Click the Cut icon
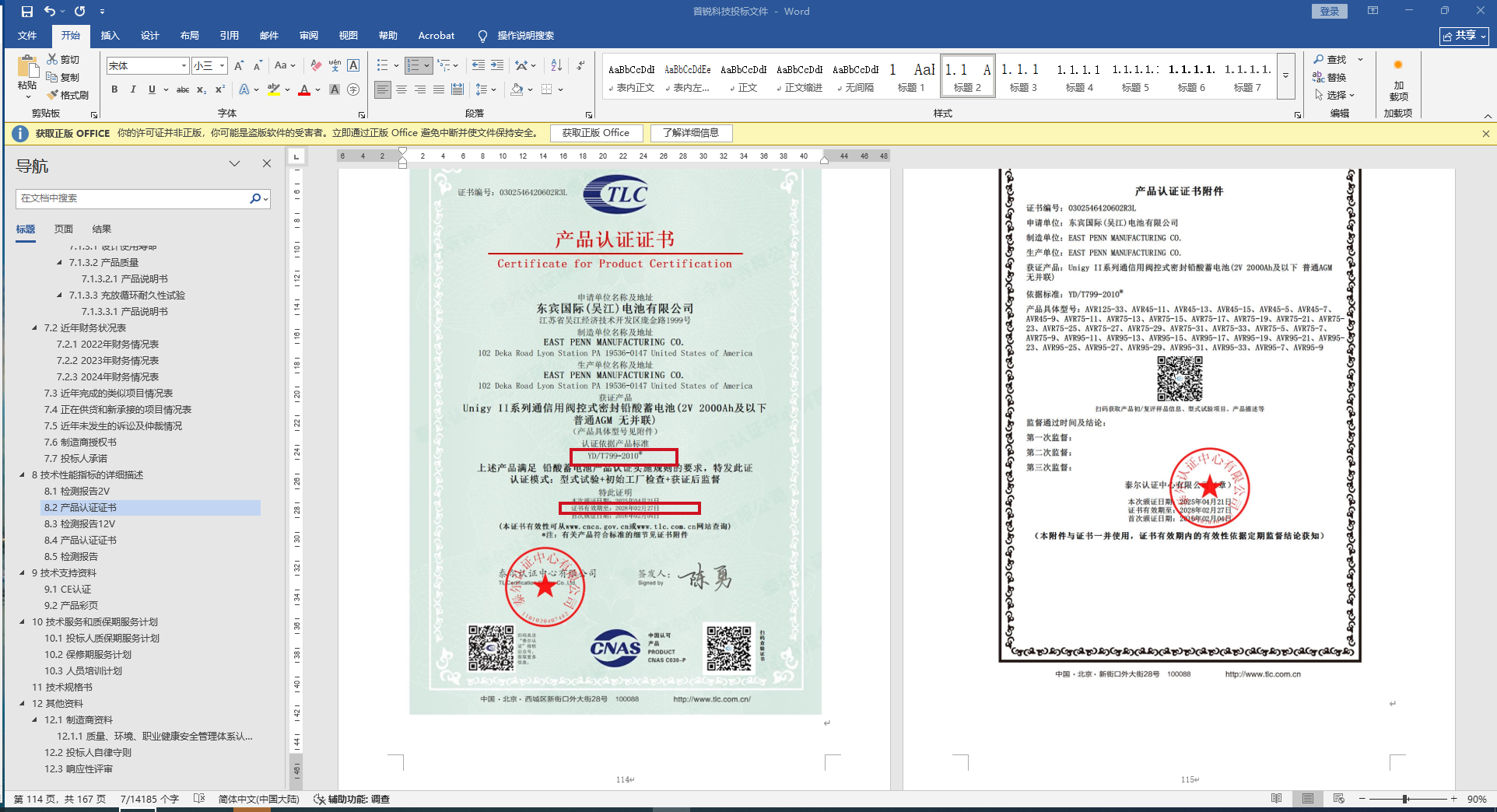The image size is (1497, 812). 63,59
